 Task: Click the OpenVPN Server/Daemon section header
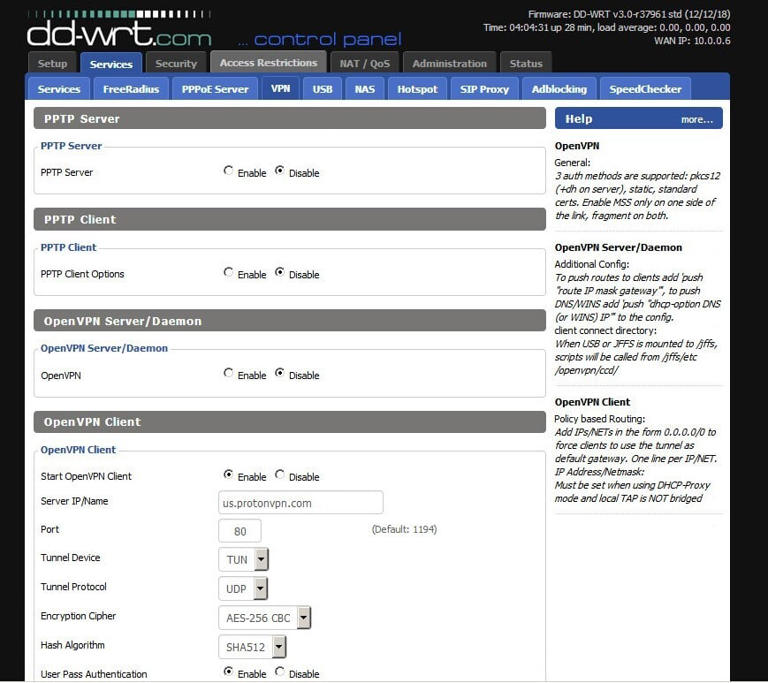tap(289, 321)
